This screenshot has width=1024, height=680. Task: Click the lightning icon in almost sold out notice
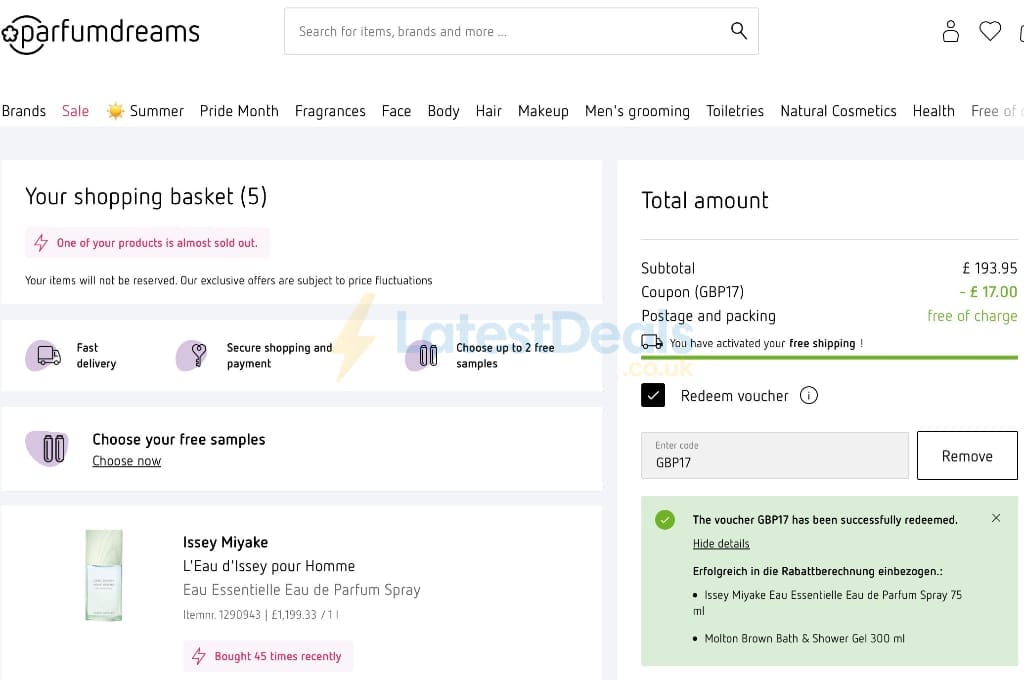pos(41,243)
